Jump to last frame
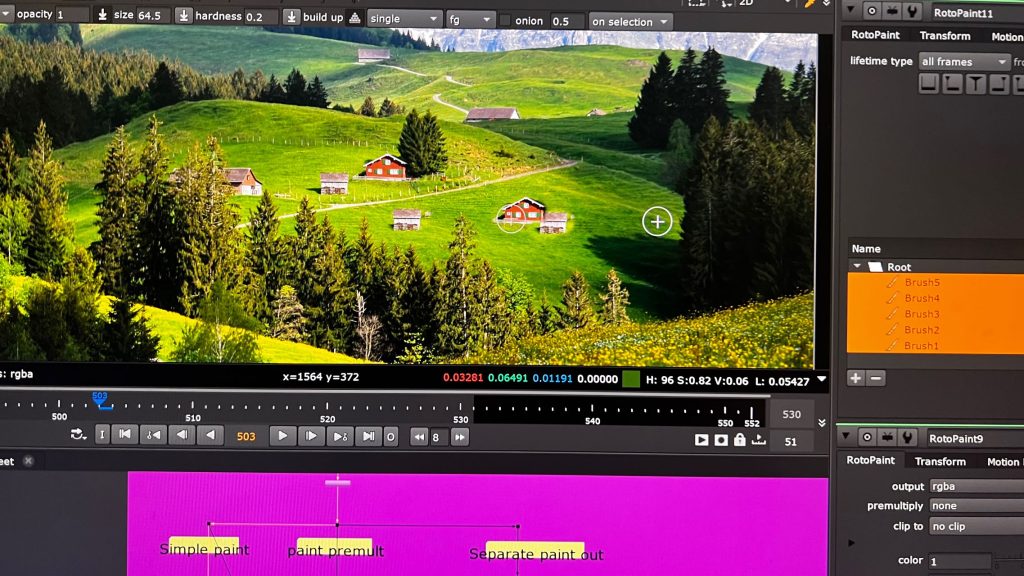The image size is (1024, 576). pos(368,437)
